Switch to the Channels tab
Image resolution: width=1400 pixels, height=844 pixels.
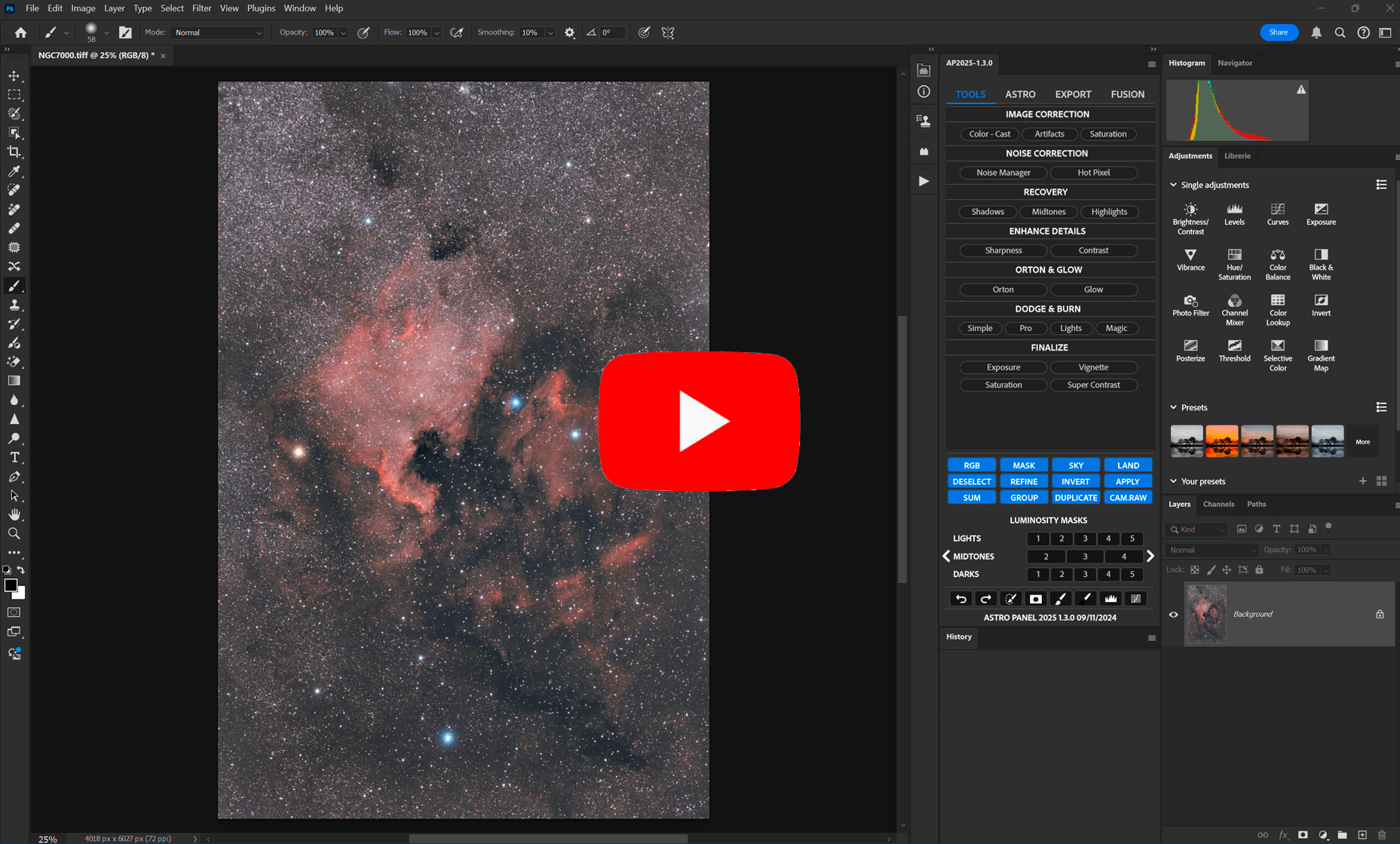tap(1218, 504)
